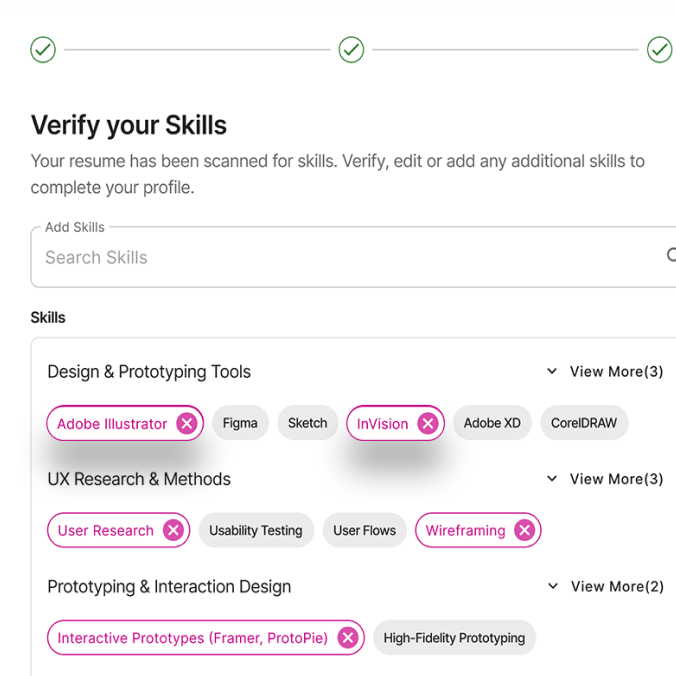Image resolution: width=676 pixels, height=676 pixels.
Task: Click the Search Skills input field
Action: (340, 257)
